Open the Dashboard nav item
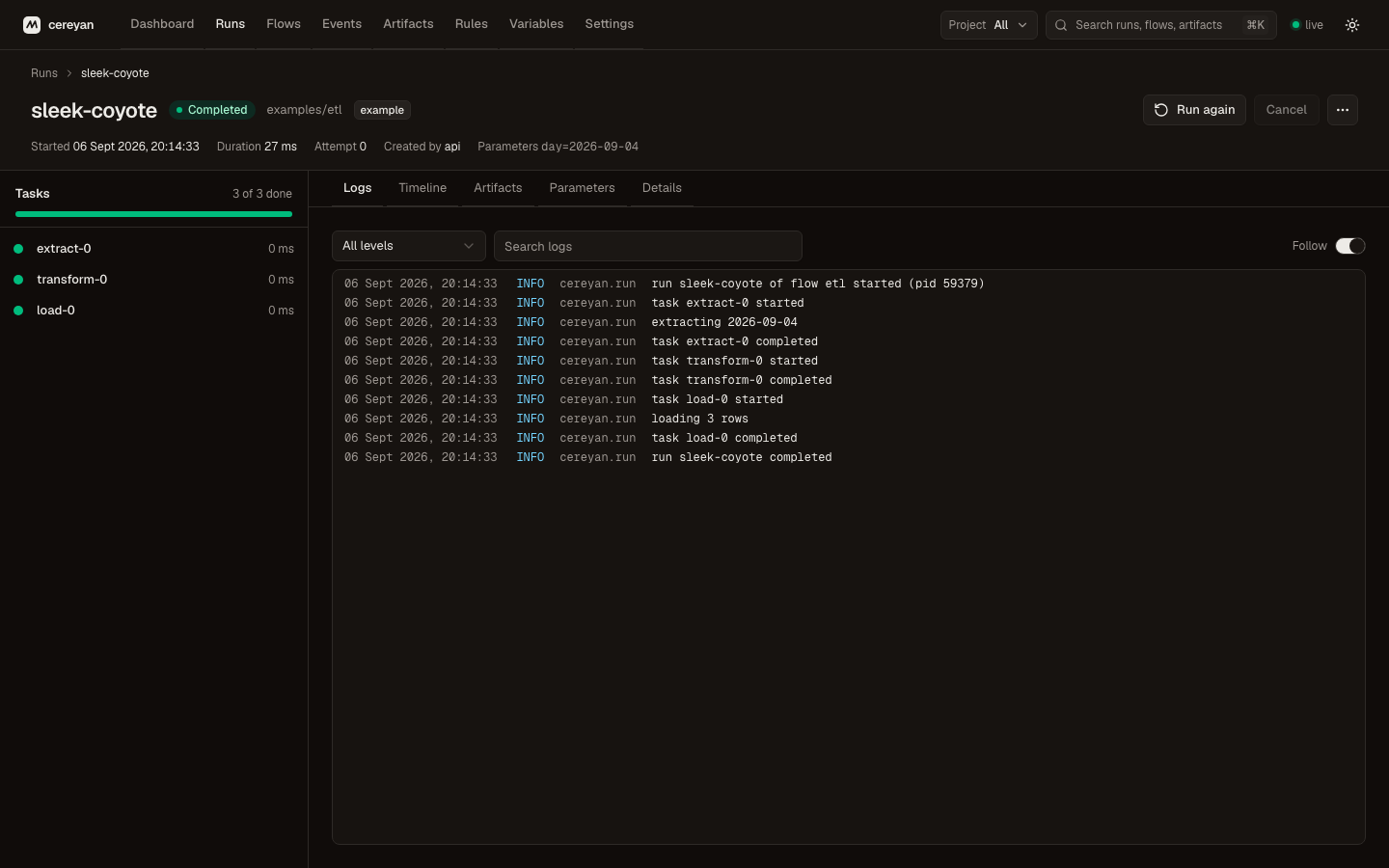The image size is (1389, 868). (162, 24)
